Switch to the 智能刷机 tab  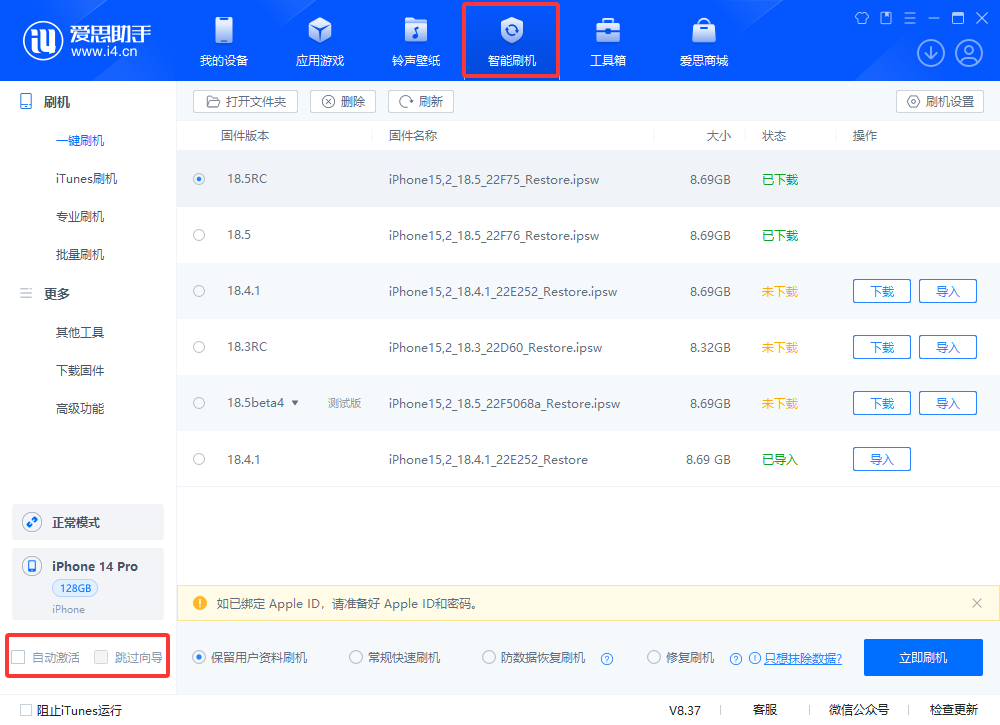tap(511, 41)
